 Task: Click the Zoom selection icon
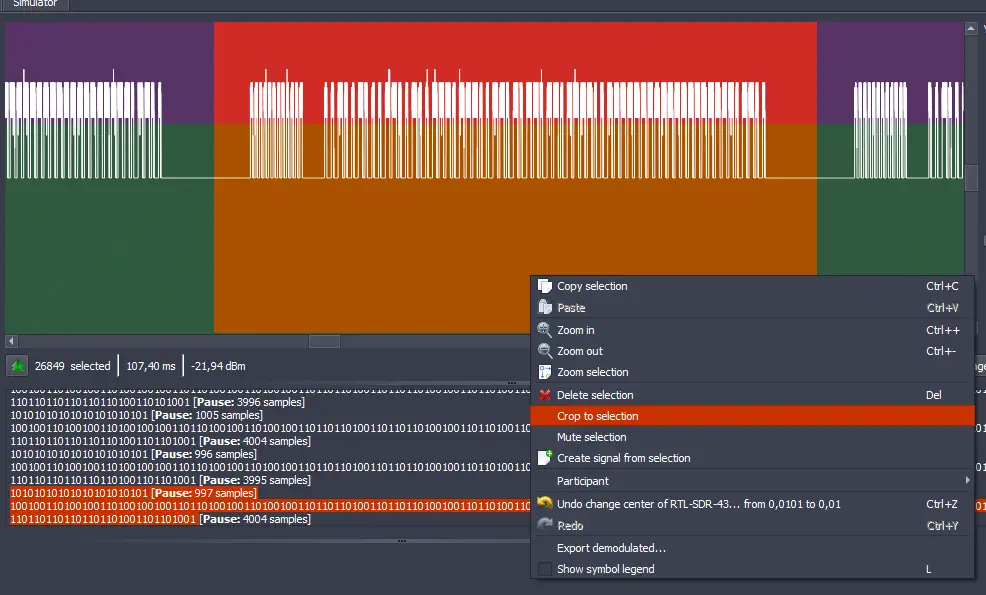[x=545, y=372]
